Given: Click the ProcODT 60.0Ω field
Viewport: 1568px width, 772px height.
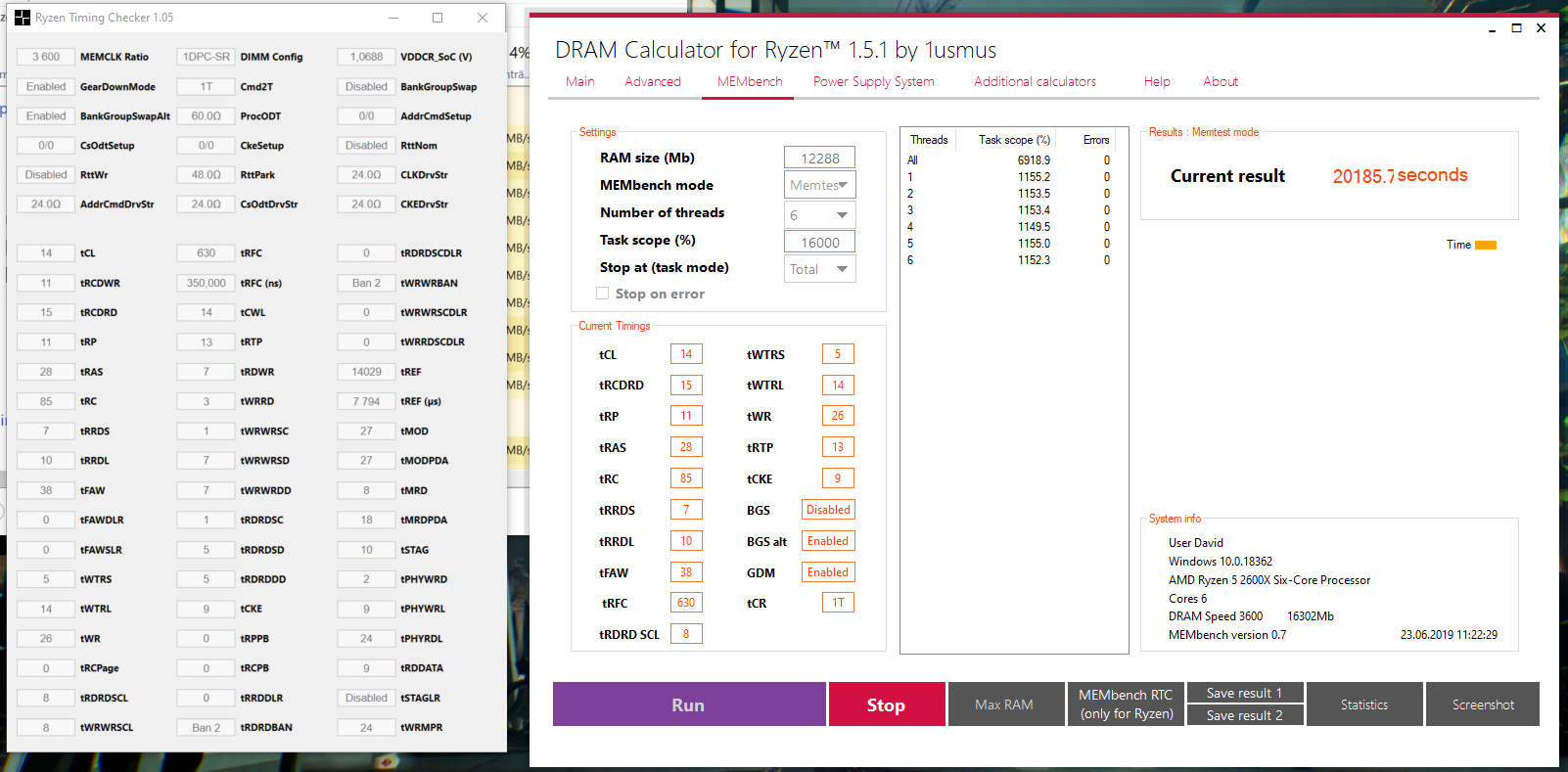Looking at the screenshot, I should (207, 115).
